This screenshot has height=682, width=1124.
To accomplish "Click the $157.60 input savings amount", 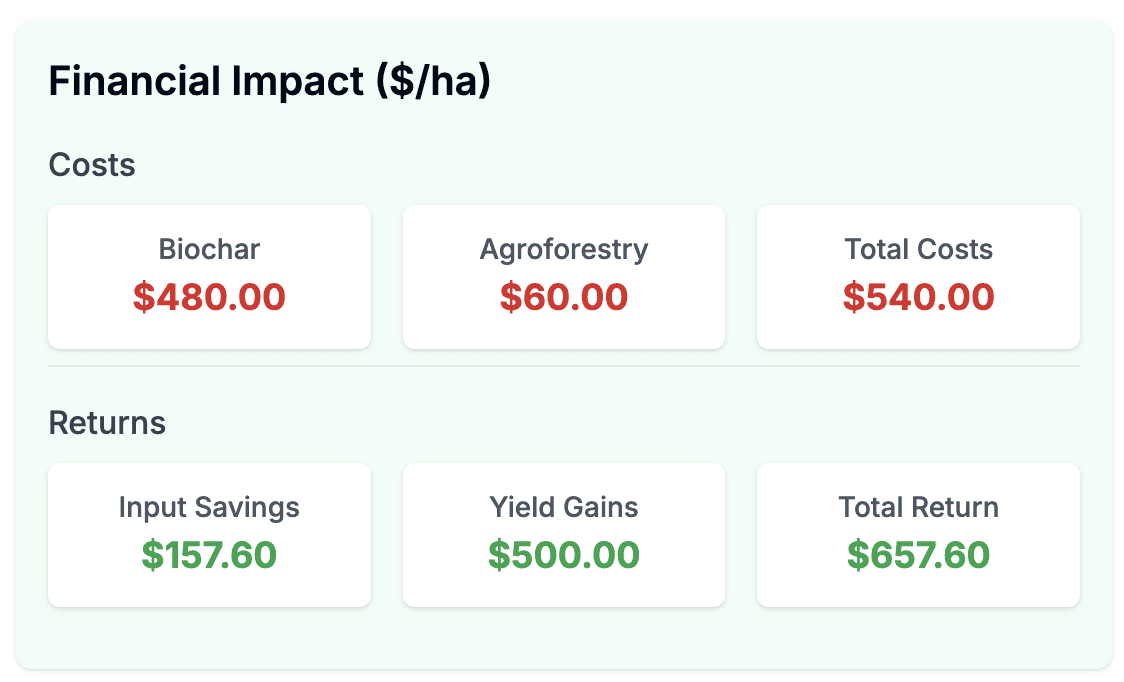I will click(209, 555).
